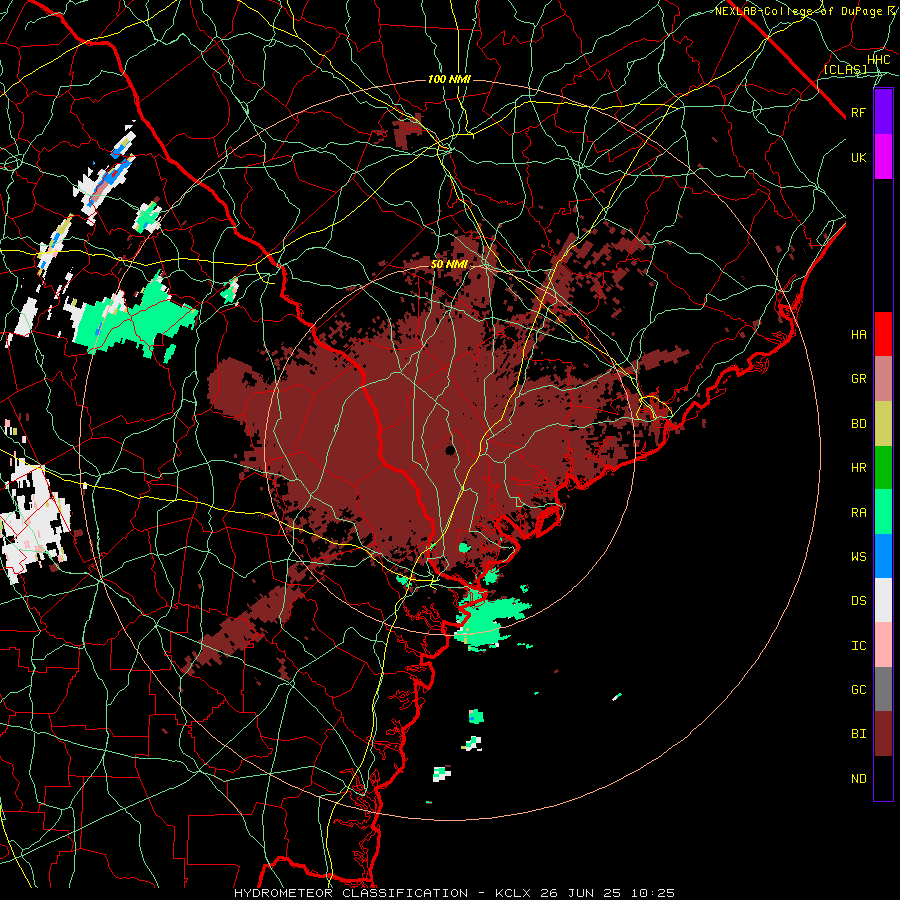Click the HR legend label
900x900 pixels.
(x=858, y=468)
